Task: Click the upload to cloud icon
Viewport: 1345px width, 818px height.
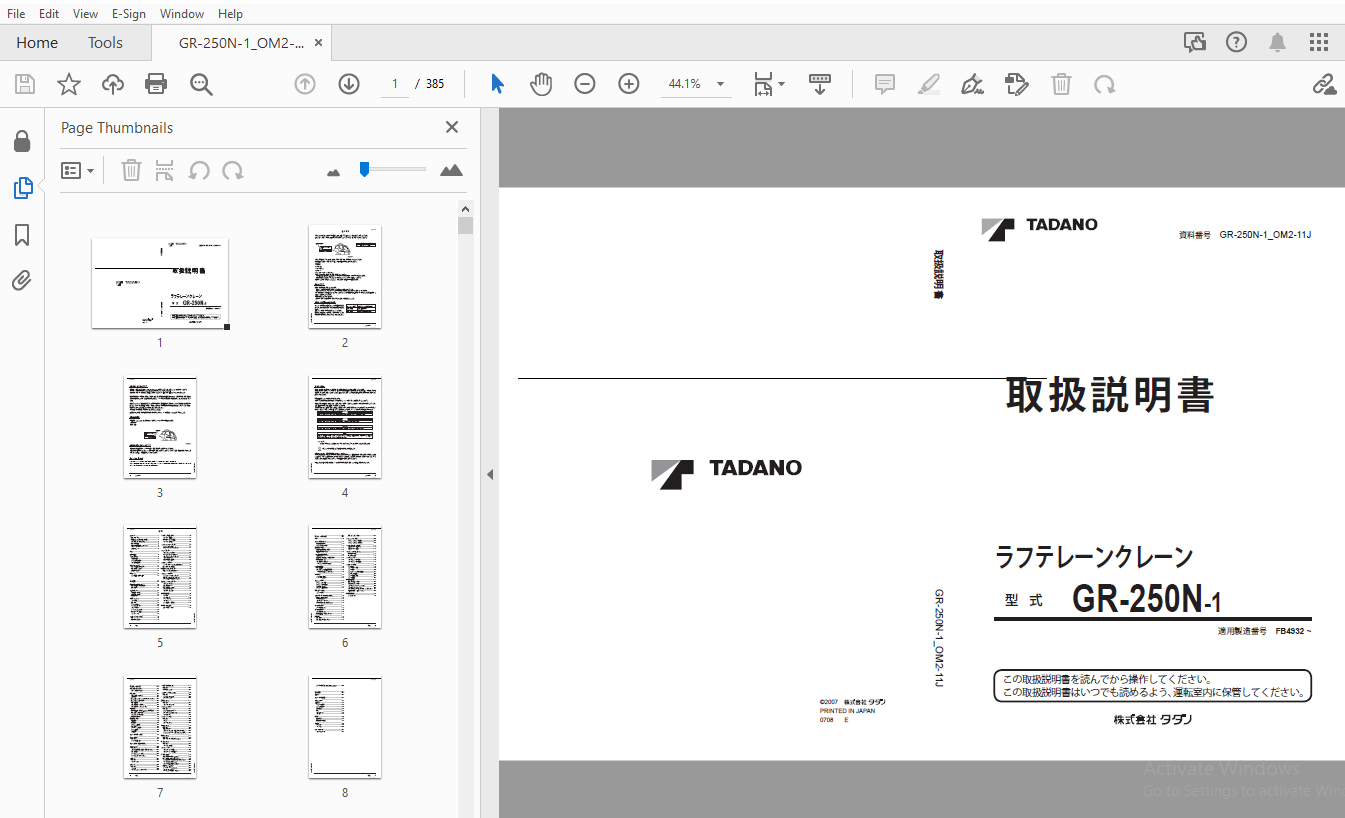Action: pyautogui.click(x=113, y=84)
